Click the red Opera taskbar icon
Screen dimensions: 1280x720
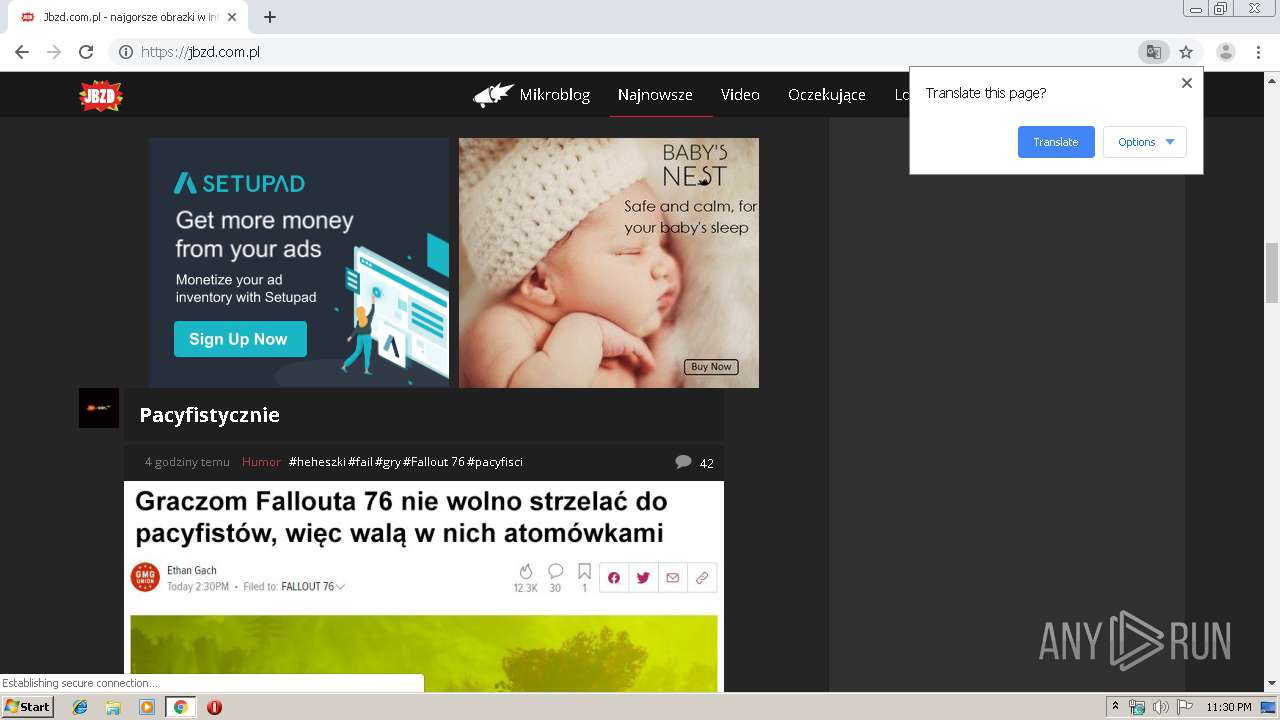[x=214, y=707]
